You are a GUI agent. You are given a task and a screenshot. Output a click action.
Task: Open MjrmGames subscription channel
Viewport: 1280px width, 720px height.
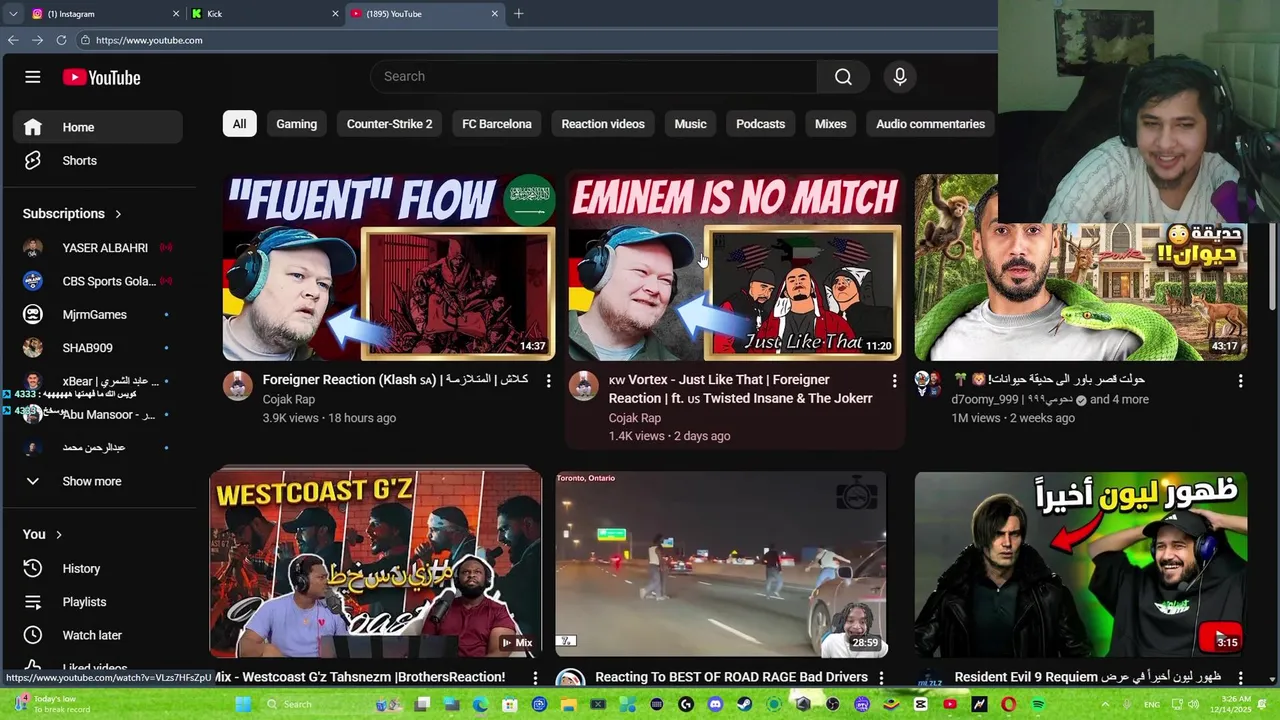(98, 314)
